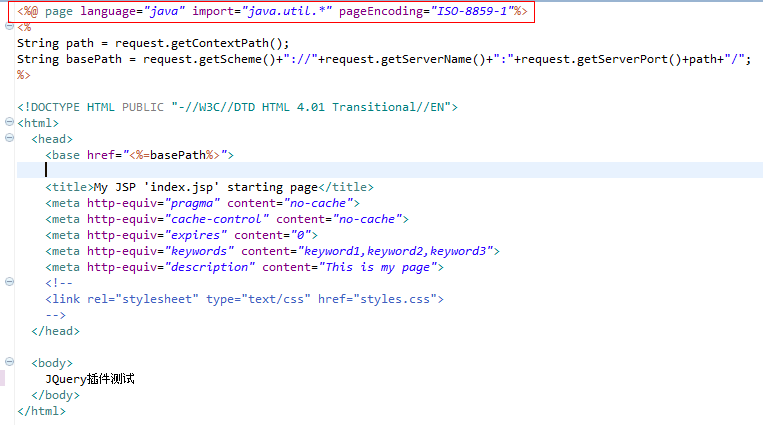Click "no-cache" on the cache-control meta line
This screenshot has height=425, width=763.
(x=366, y=220)
